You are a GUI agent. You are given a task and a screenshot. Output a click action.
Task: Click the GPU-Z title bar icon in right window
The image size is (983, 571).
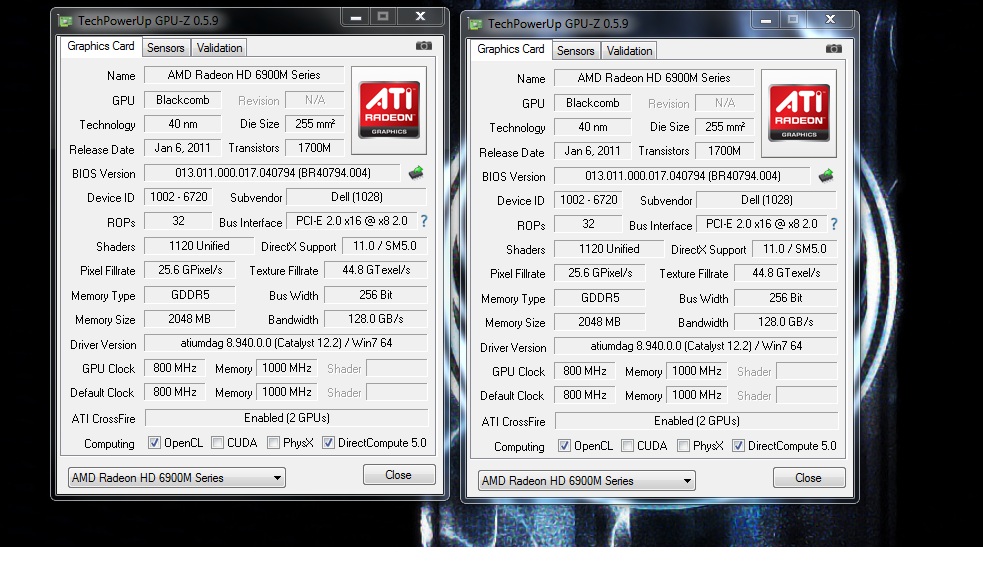(475, 24)
